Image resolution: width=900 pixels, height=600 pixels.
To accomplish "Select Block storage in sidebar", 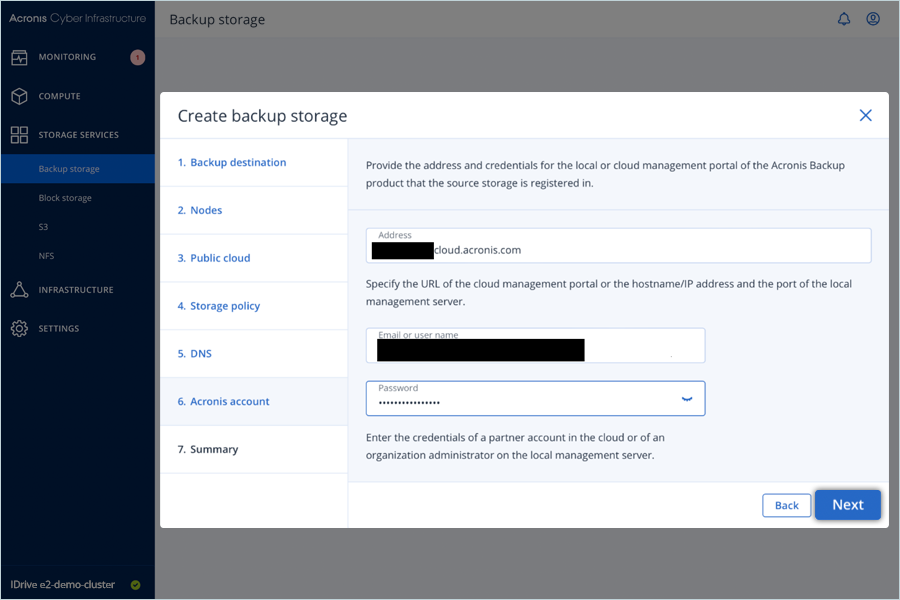I will [65, 198].
